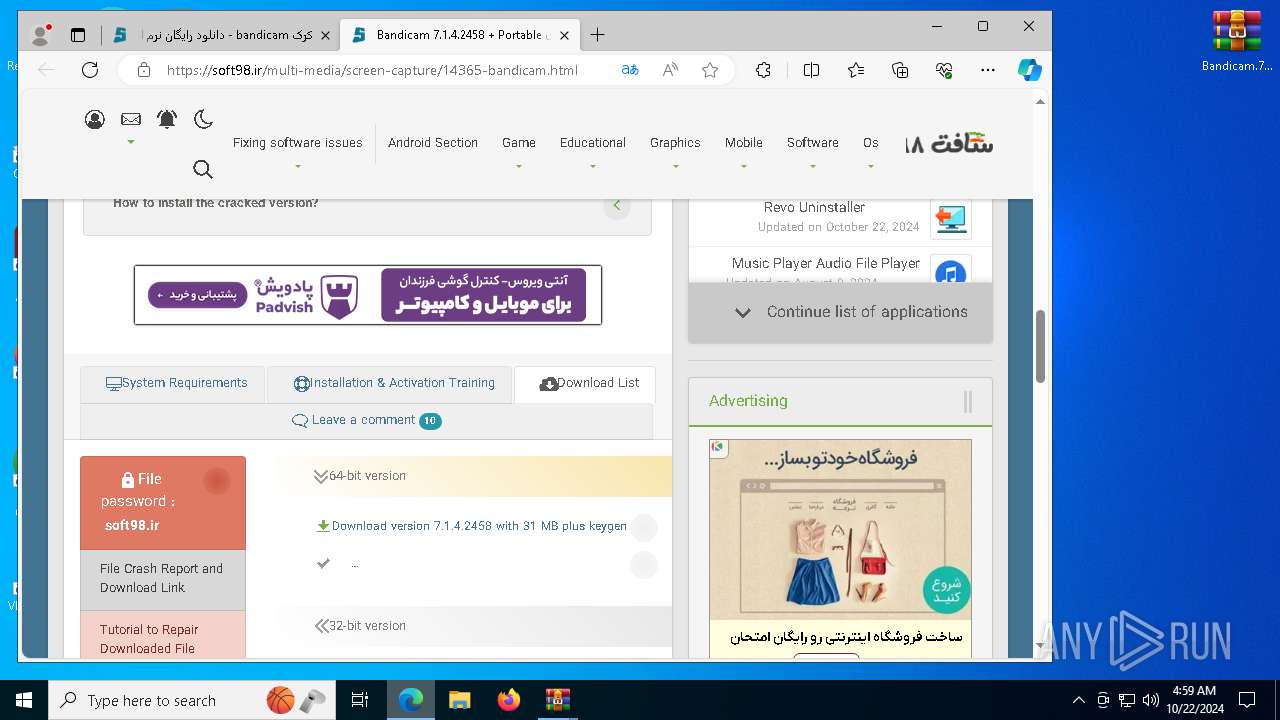The width and height of the screenshot is (1280, 720).
Task: Expand the 32-bit version section
Action: pos(360,626)
